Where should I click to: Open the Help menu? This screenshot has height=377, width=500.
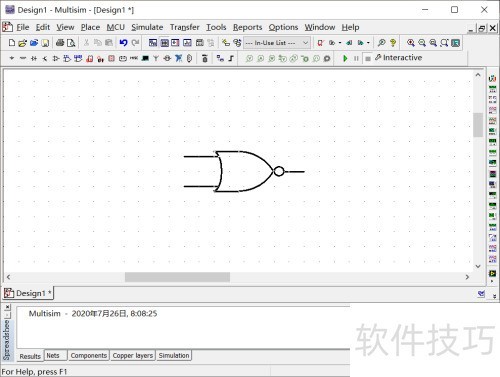(350, 27)
